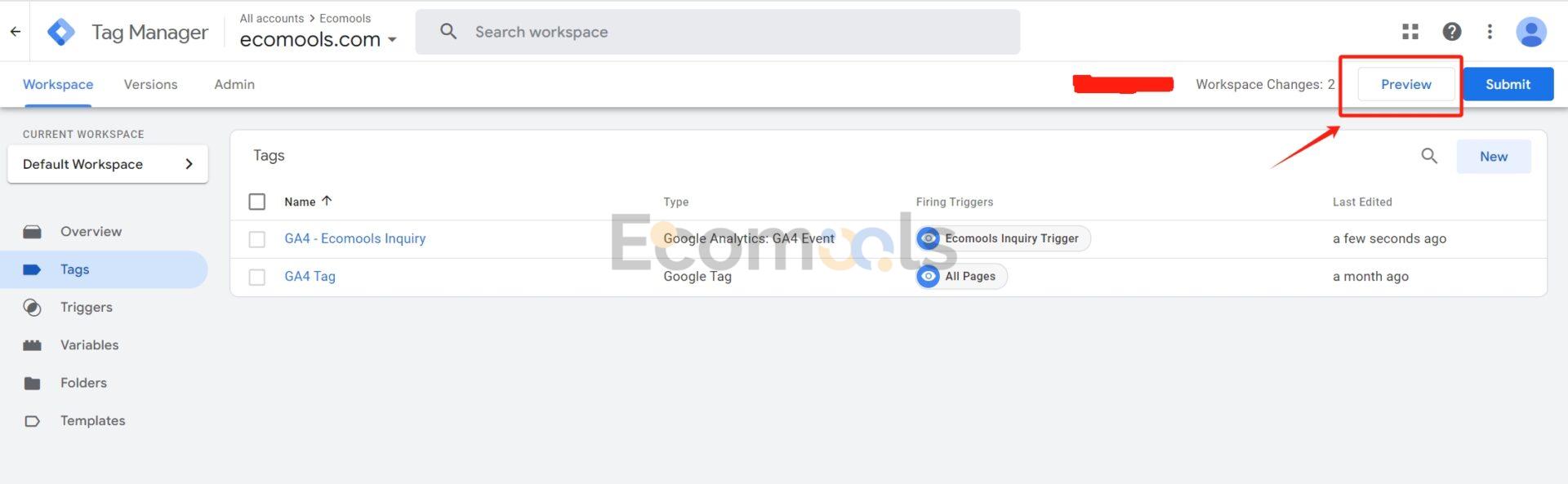Click the Tag Manager logo icon
This screenshot has height=484, width=1568.
tap(61, 32)
